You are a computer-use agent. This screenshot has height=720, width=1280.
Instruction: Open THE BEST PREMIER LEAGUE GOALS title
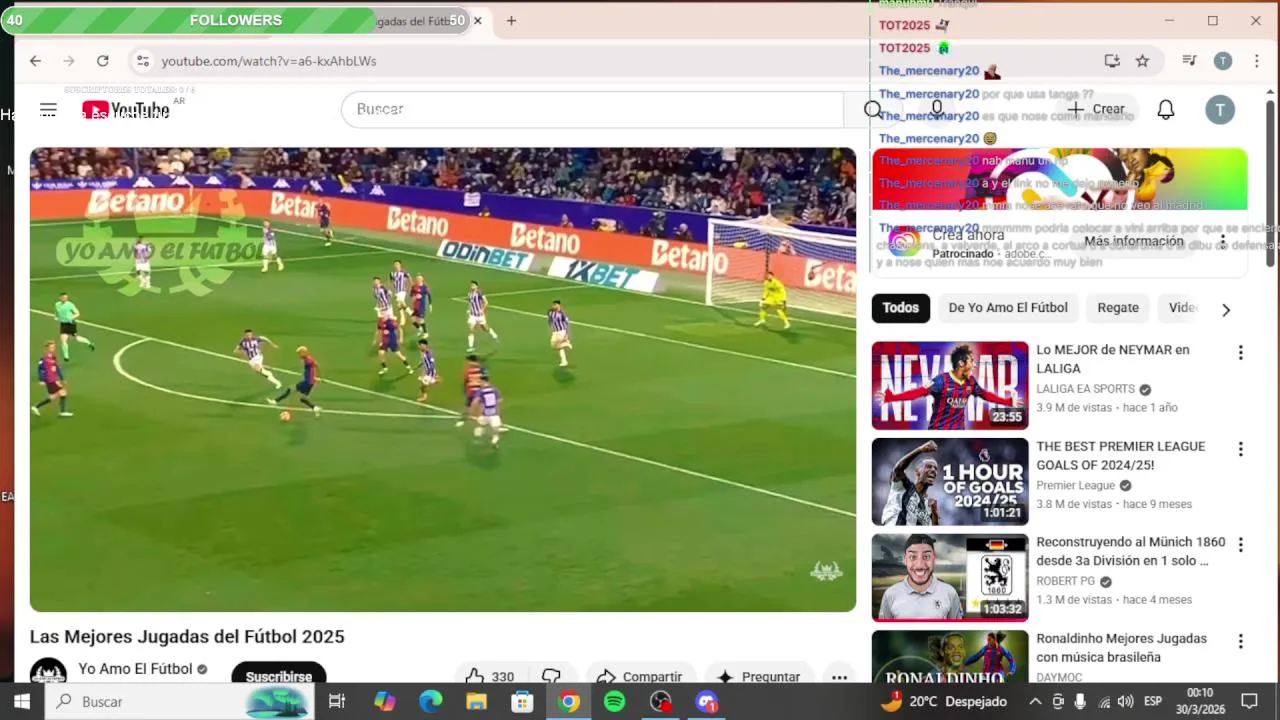click(x=1121, y=455)
